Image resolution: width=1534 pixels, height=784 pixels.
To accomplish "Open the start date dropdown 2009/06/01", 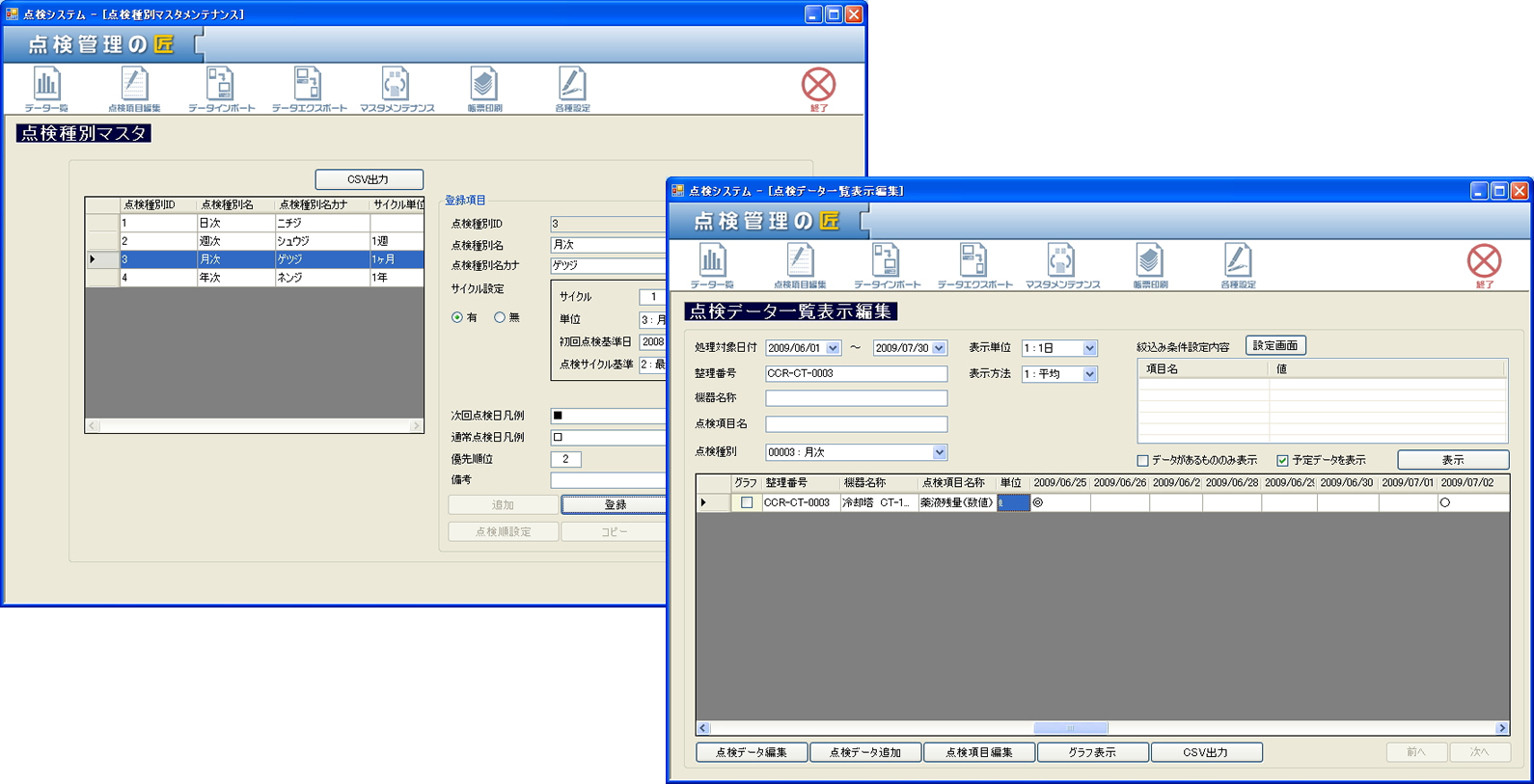I will pyautogui.click(x=833, y=348).
